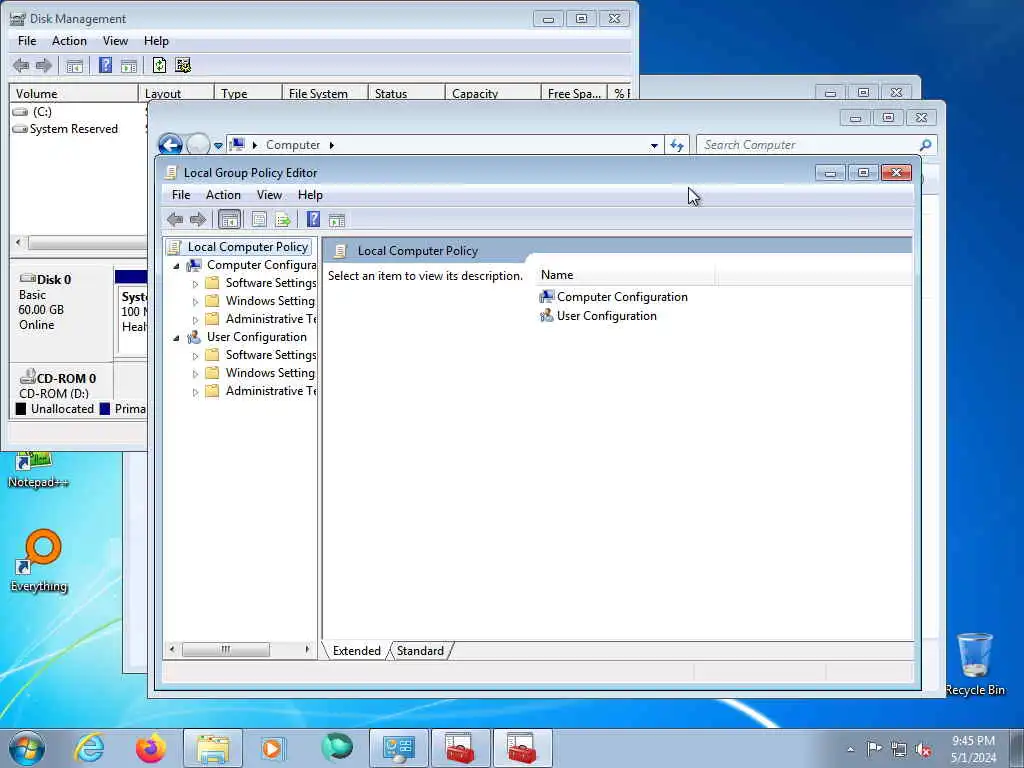Click Export List icon in Group Policy Editor
This screenshot has height=768, width=1024.
pyautogui.click(x=283, y=220)
